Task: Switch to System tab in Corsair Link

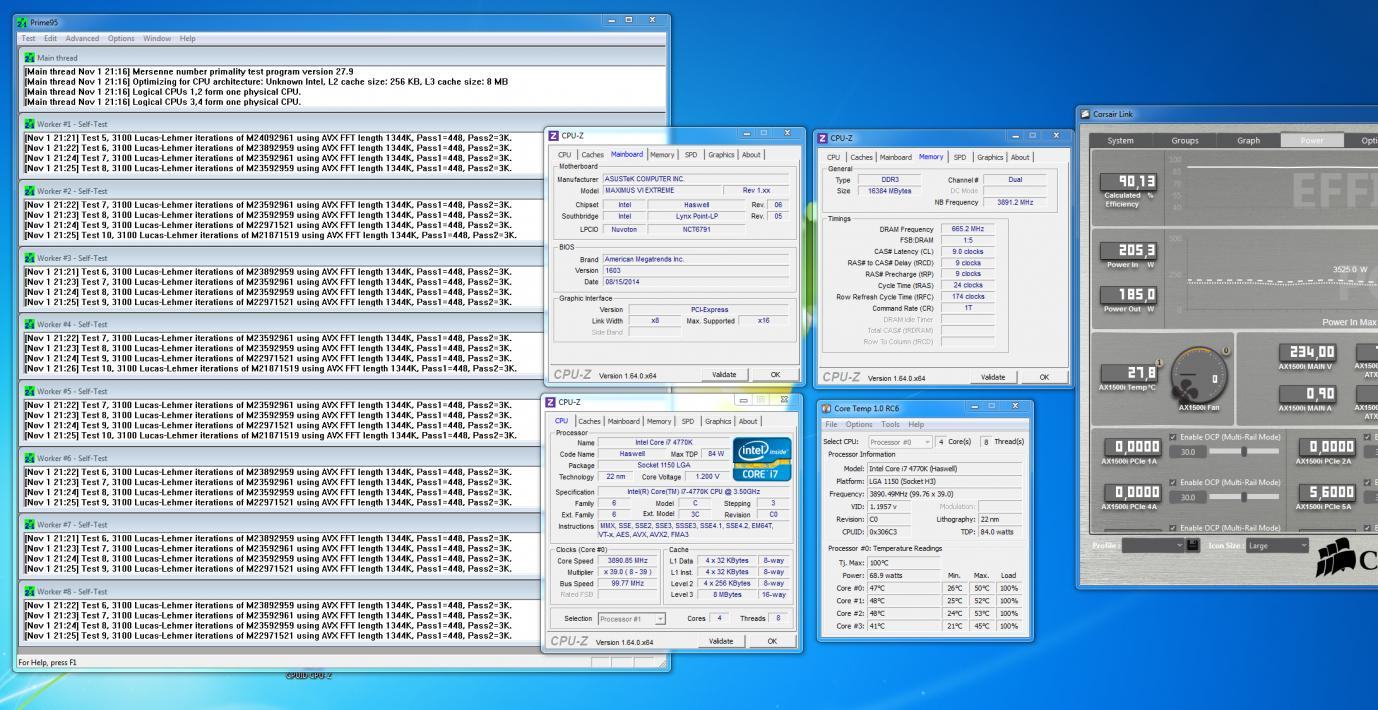Action: [x=1120, y=140]
